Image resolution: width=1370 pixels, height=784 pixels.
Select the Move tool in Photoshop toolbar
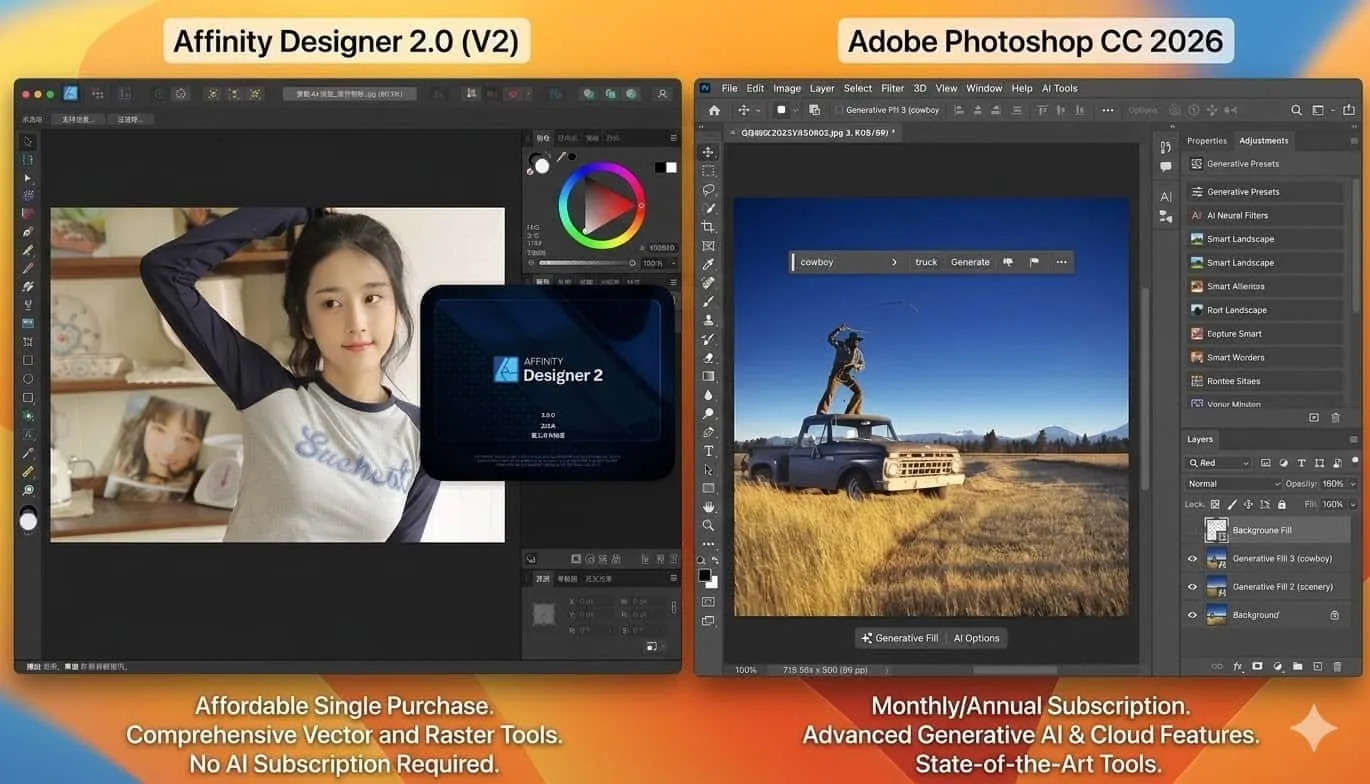tap(709, 151)
